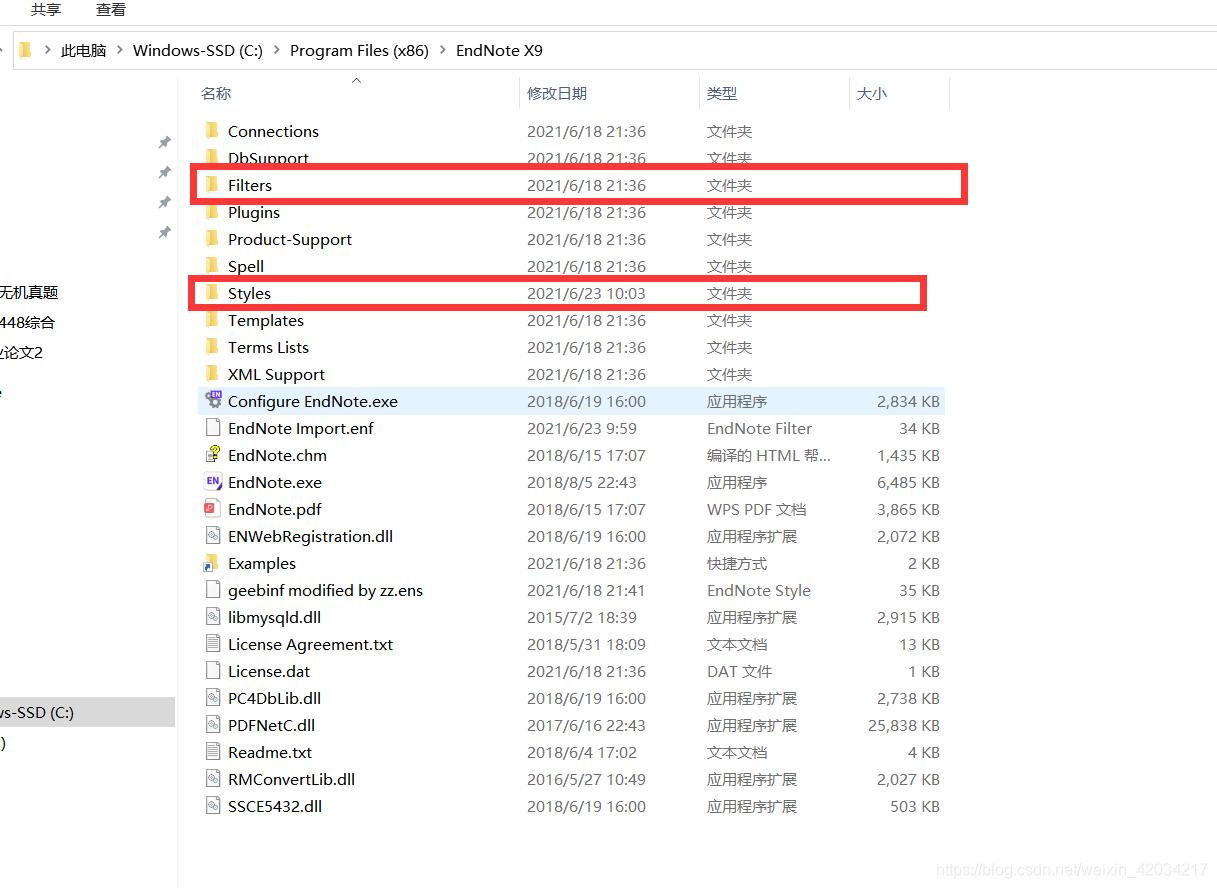
Task: Click the Examples shortcut folder icon
Action: pyautogui.click(x=212, y=563)
